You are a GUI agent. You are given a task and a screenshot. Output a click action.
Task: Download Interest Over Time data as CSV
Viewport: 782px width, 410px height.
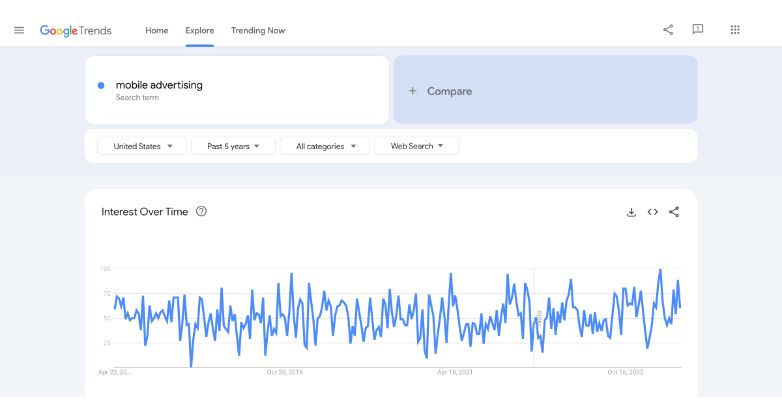[631, 212]
